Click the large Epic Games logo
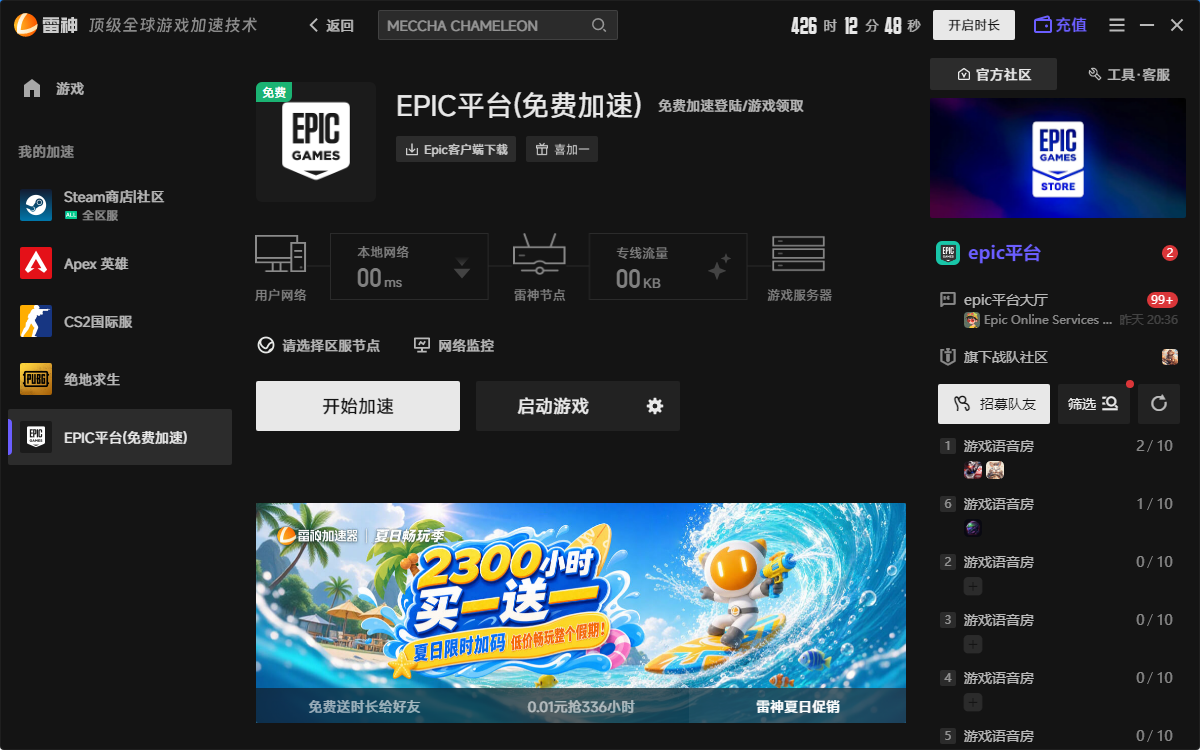 pos(316,142)
